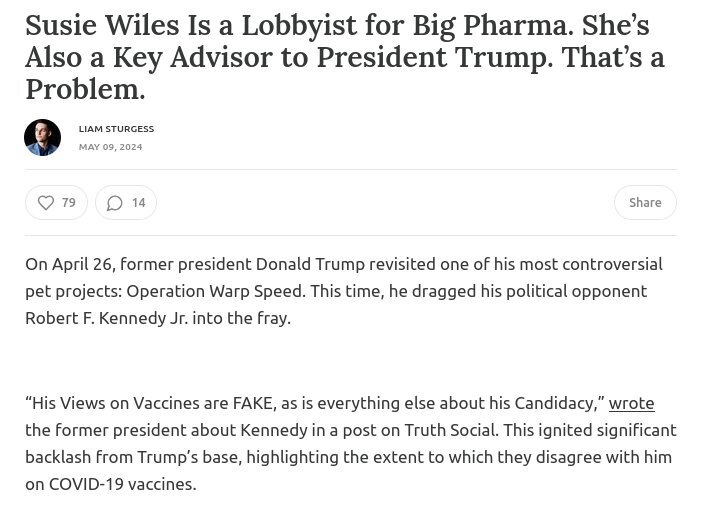Open the LIAM STURGESS author name link
This screenshot has width=701, height=506.
[x=116, y=129]
